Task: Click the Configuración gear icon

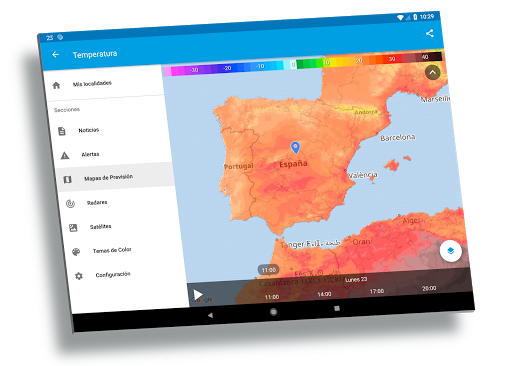Action: point(79,276)
